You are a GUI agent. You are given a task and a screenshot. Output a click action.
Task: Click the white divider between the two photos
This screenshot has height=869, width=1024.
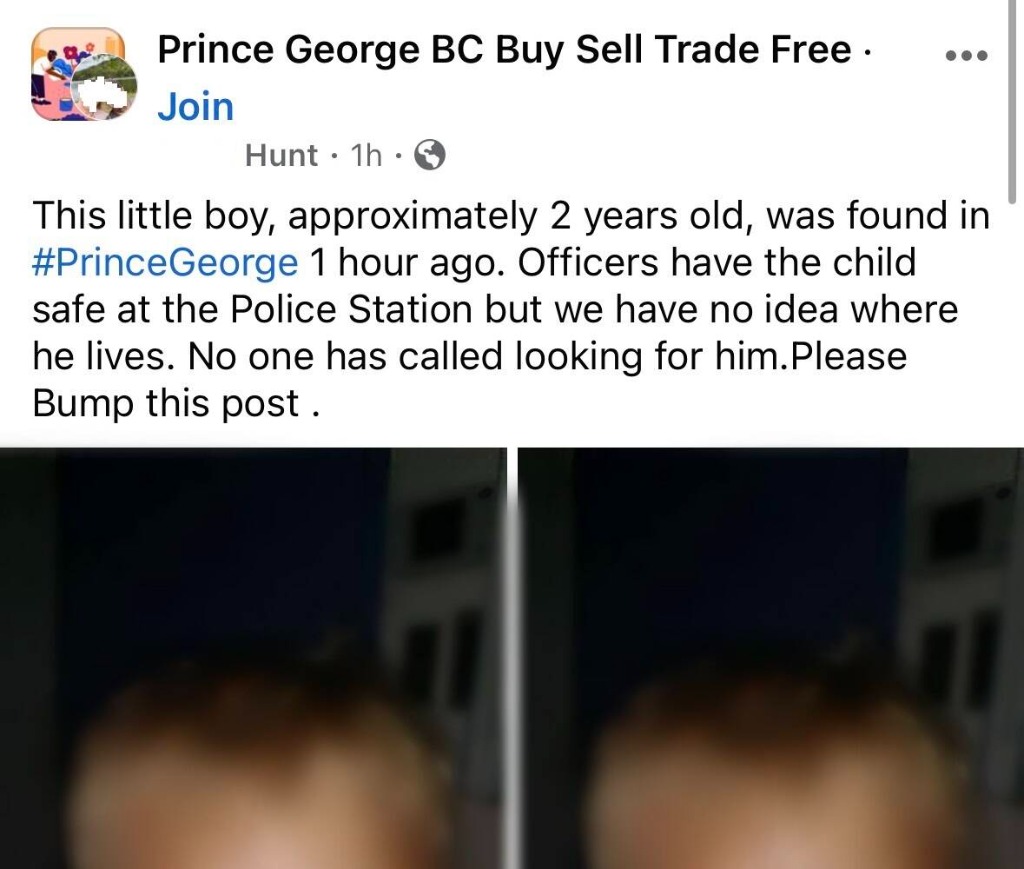[512, 660]
